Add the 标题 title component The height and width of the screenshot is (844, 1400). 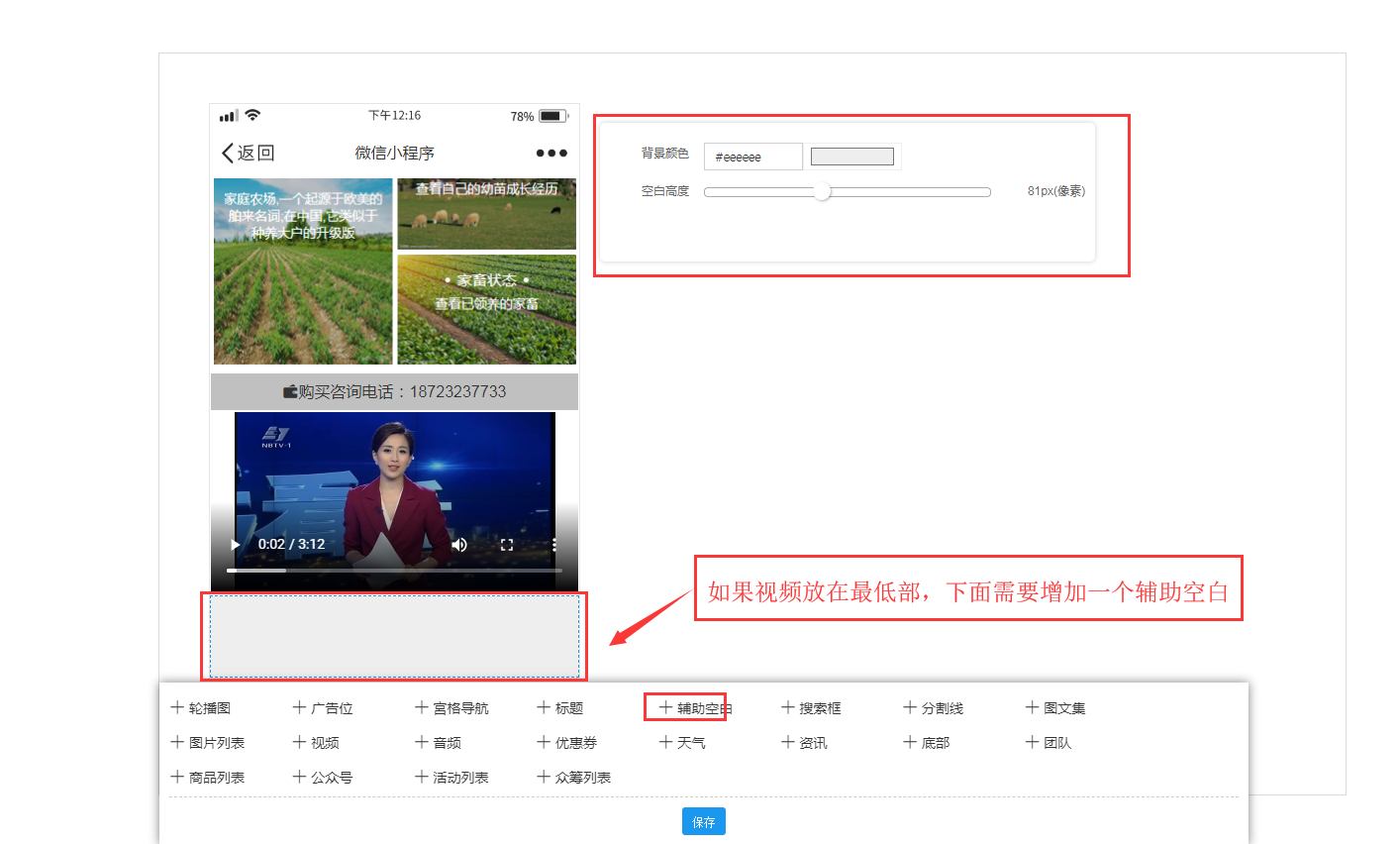coord(560,708)
